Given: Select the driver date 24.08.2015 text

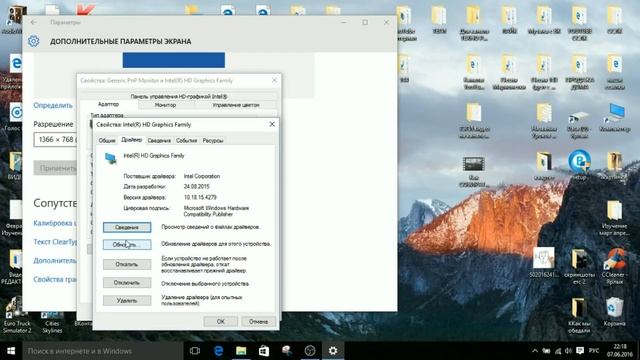Looking at the screenshot, I should 196,187.
